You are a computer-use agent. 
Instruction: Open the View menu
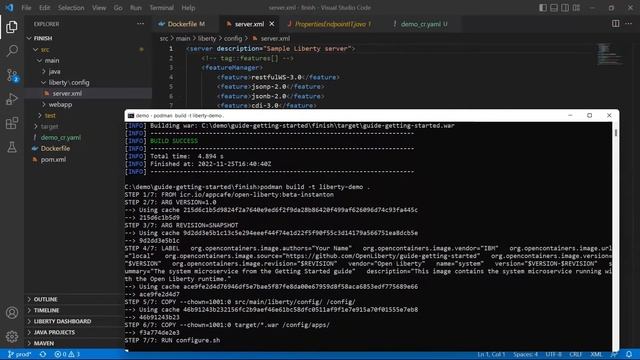99,8
